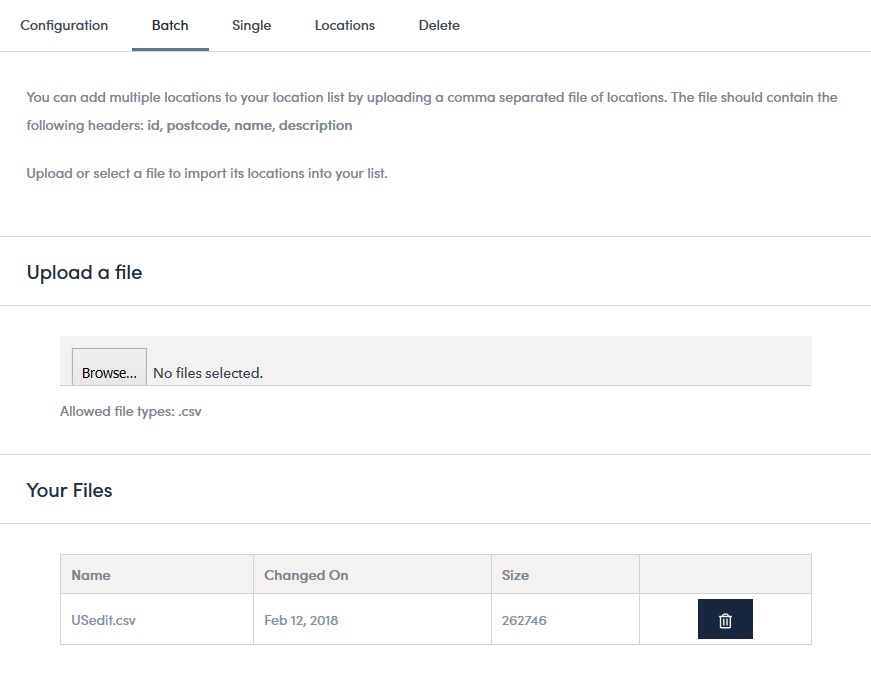Delete the USedit.csv file with trash icon
Viewport: 871px width, 675px height.
pos(725,619)
